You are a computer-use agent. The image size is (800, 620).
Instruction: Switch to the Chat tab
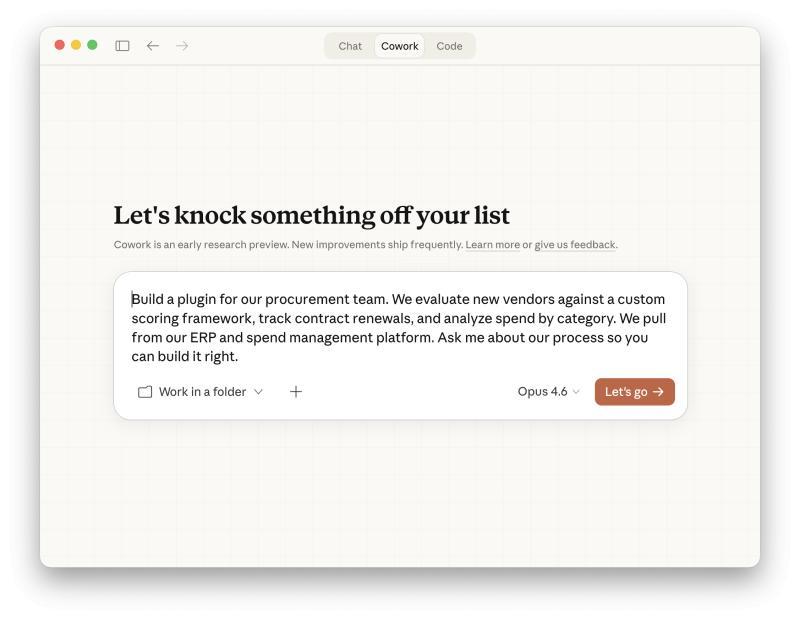pos(350,46)
